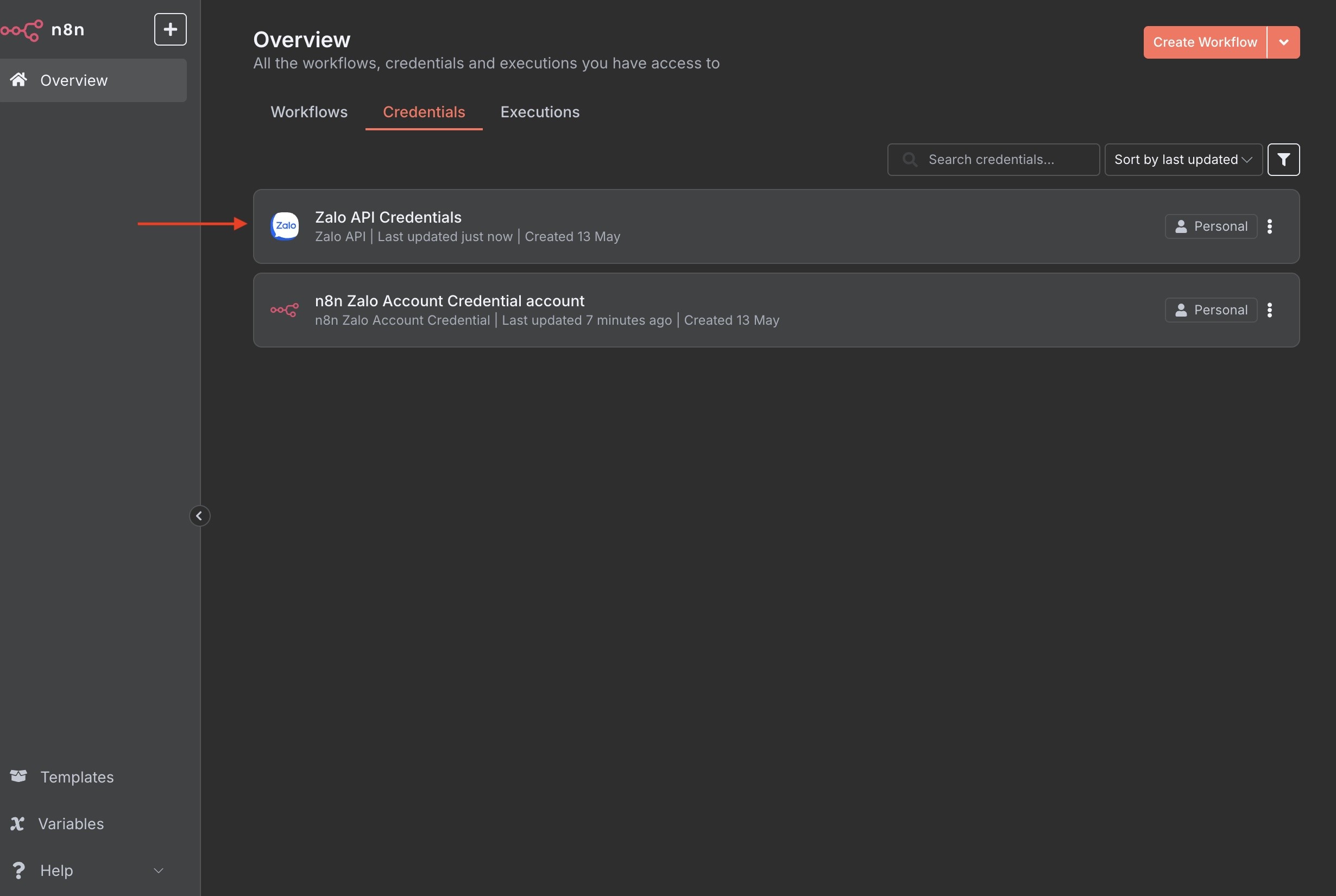Focus the Search credentials input field
The image size is (1336, 896).
click(993, 160)
